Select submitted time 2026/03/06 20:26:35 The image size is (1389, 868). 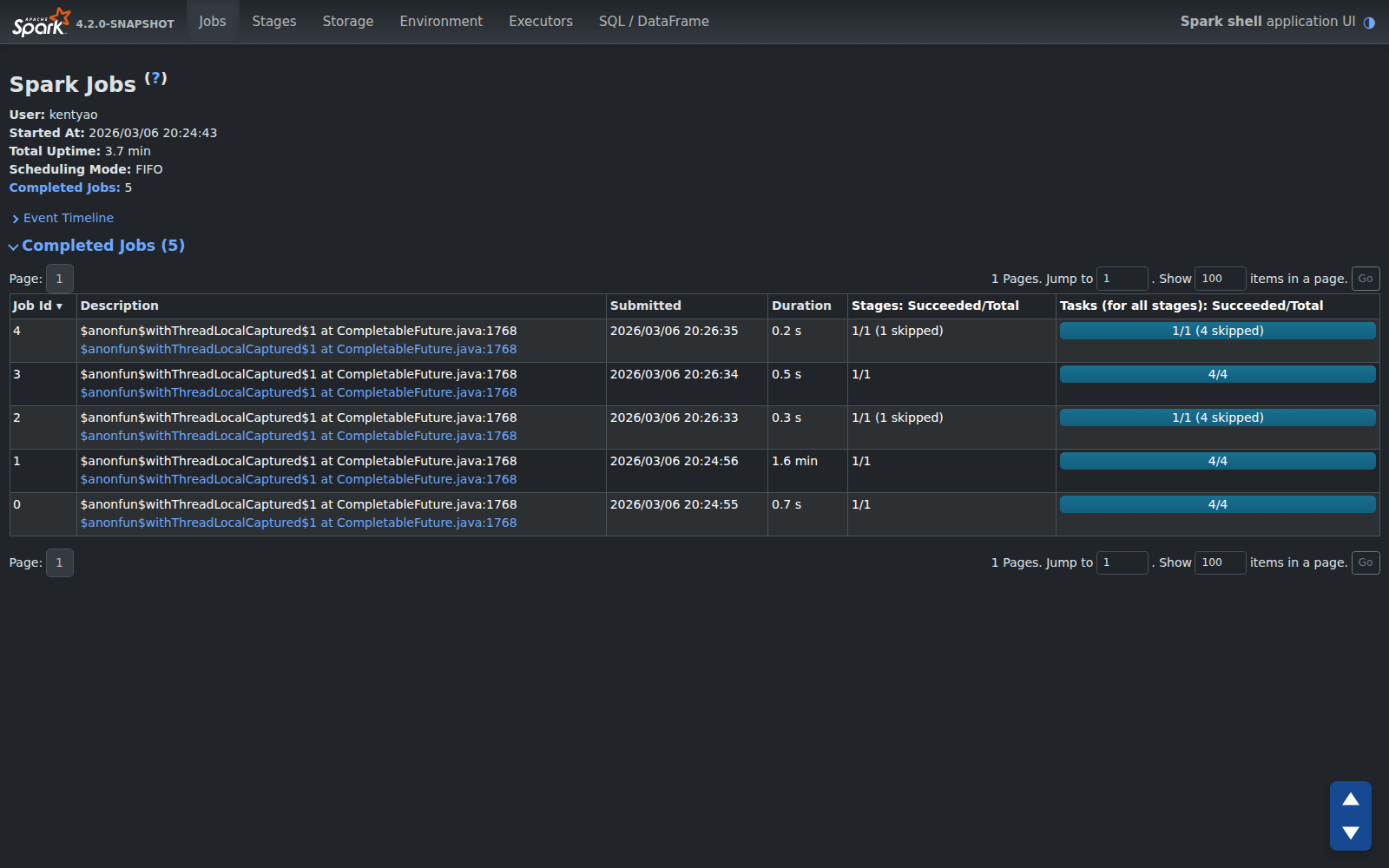(674, 331)
